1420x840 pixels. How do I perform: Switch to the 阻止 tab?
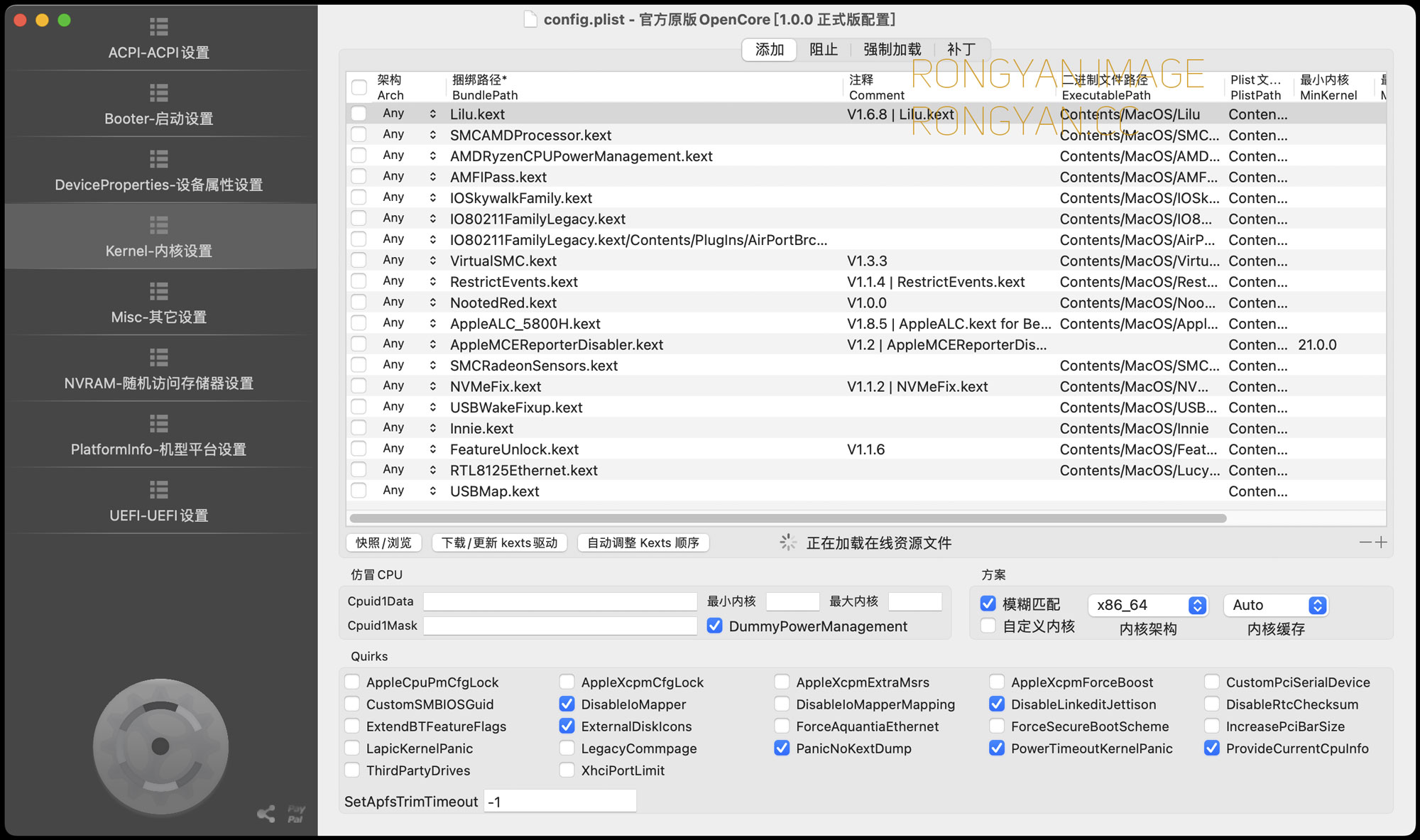click(824, 50)
